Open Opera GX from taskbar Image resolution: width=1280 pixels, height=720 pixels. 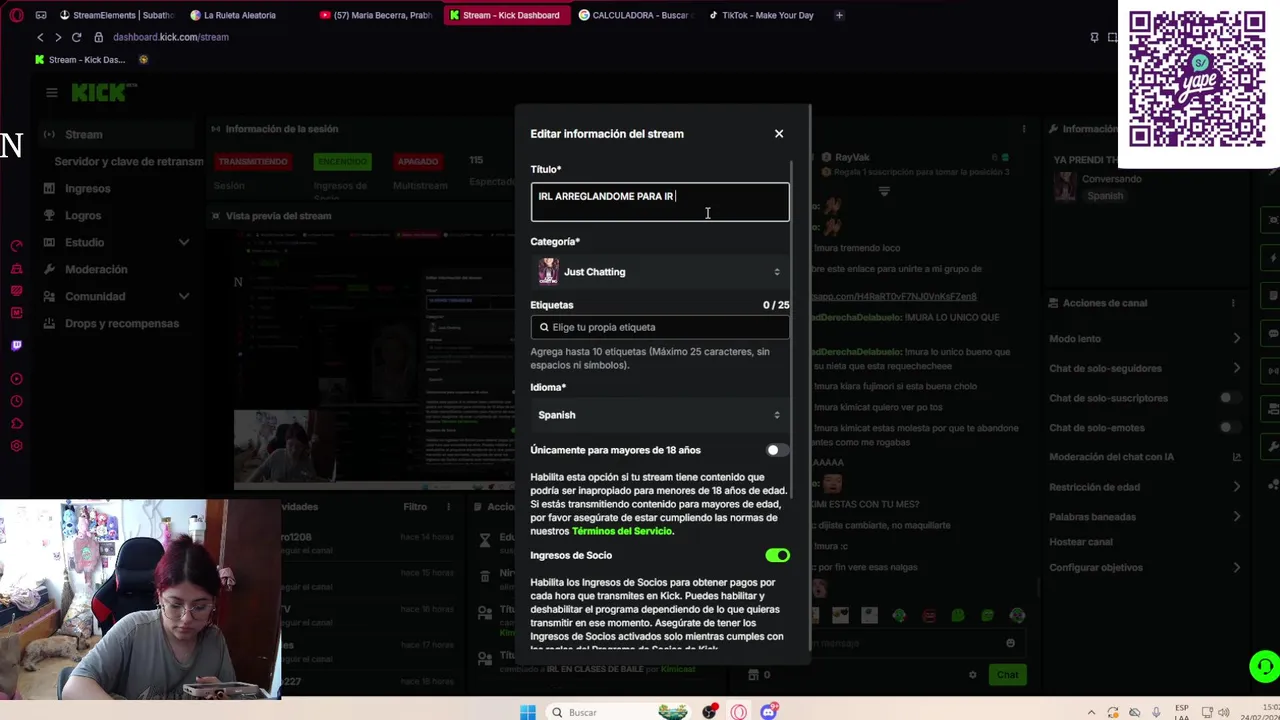point(738,712)
